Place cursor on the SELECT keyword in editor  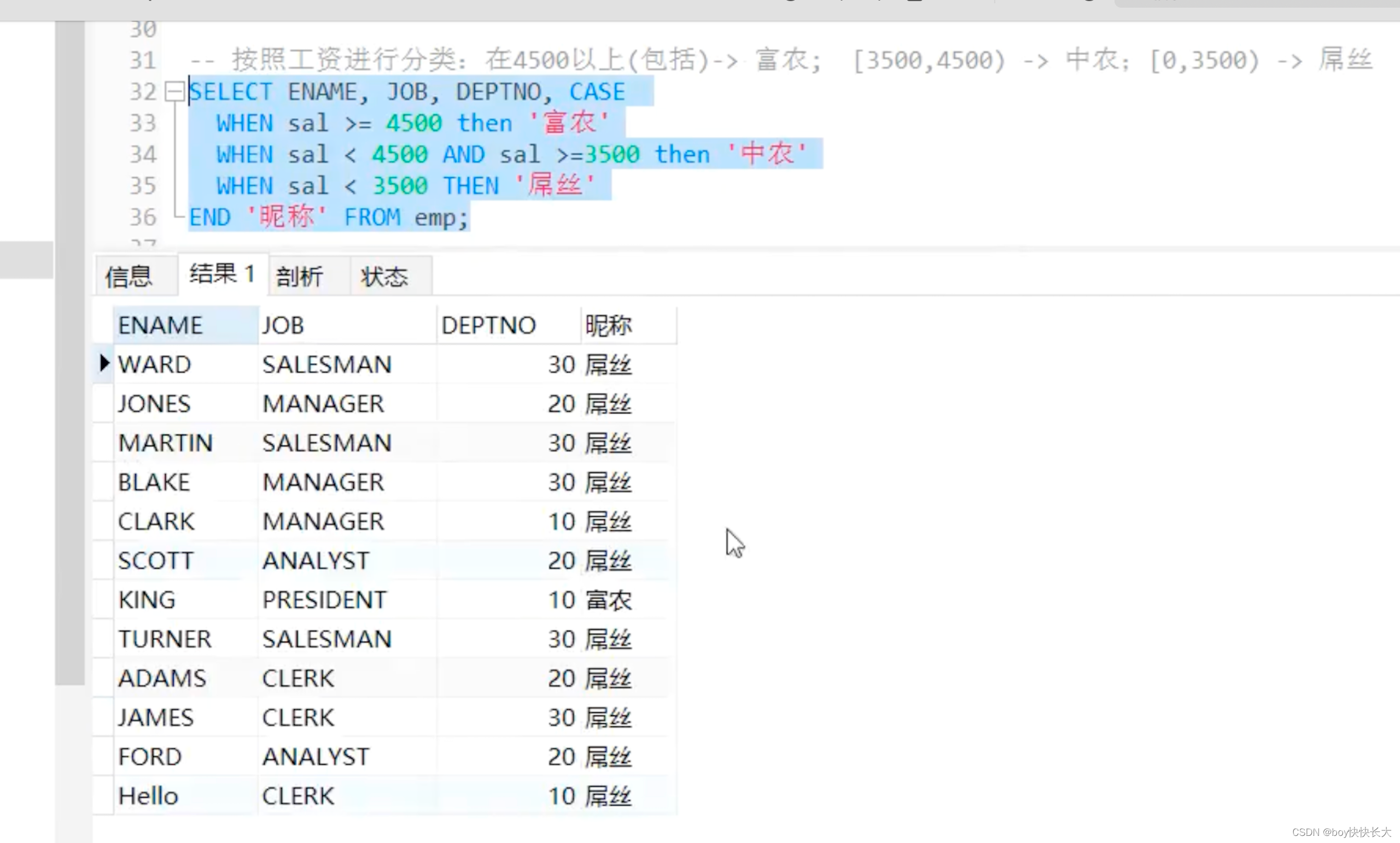(x=230, y=91)
